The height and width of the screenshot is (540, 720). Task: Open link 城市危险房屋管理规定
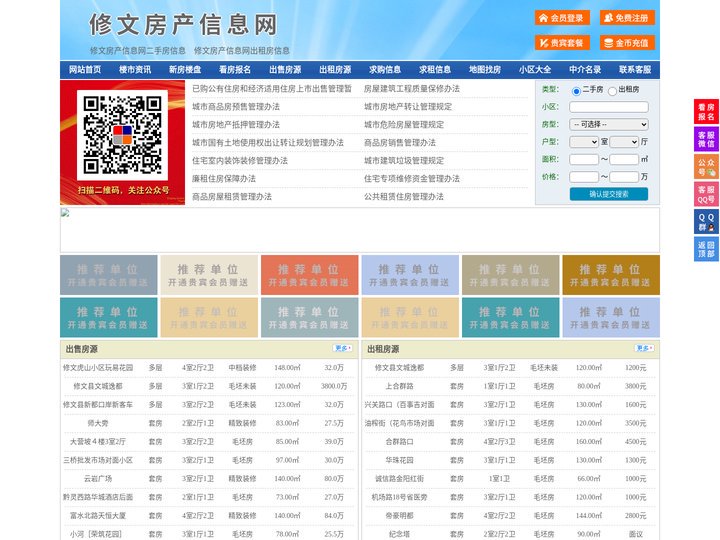[x=404, y=124]
